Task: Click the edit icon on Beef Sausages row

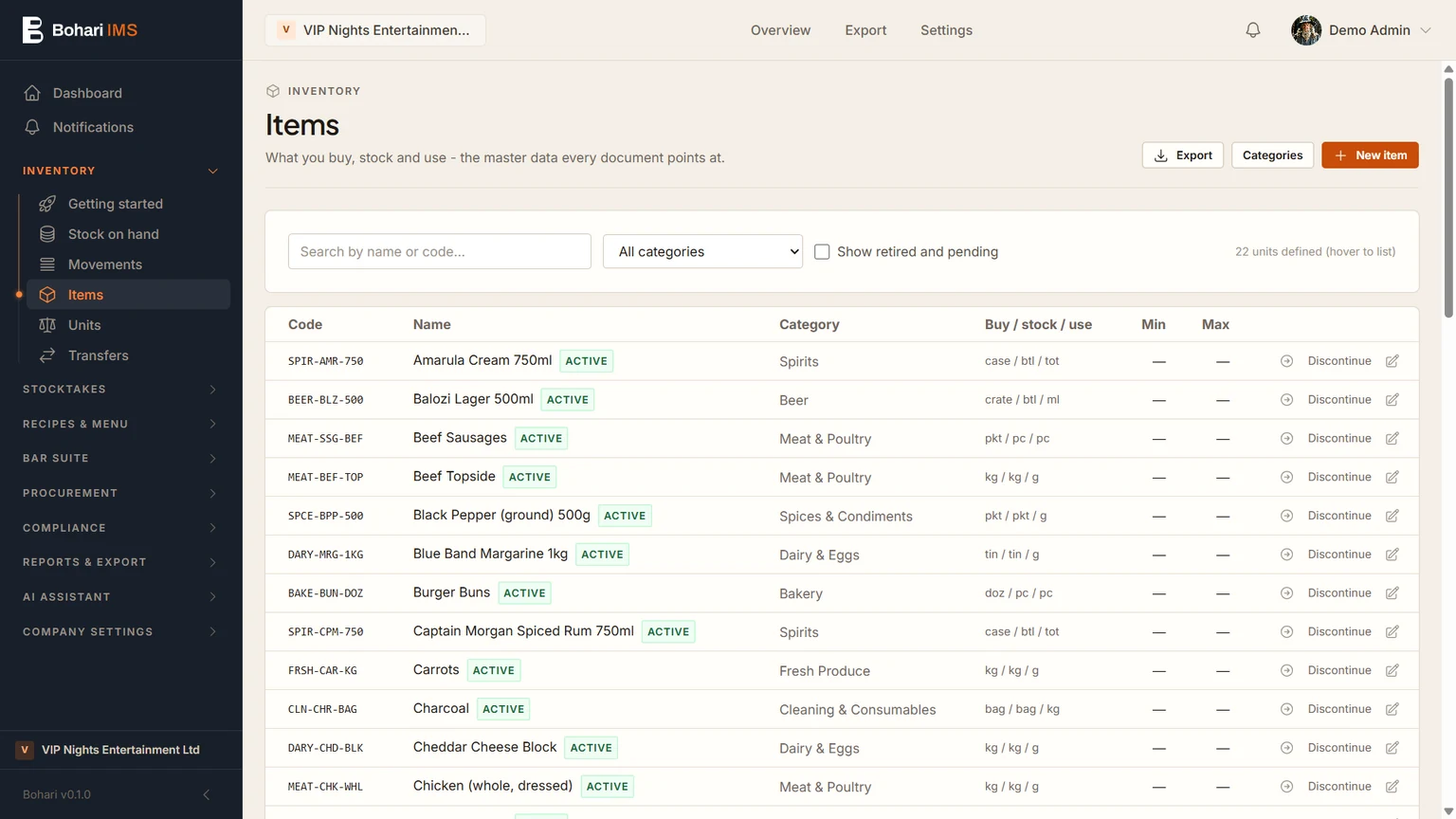Action: coord(1392,439)
